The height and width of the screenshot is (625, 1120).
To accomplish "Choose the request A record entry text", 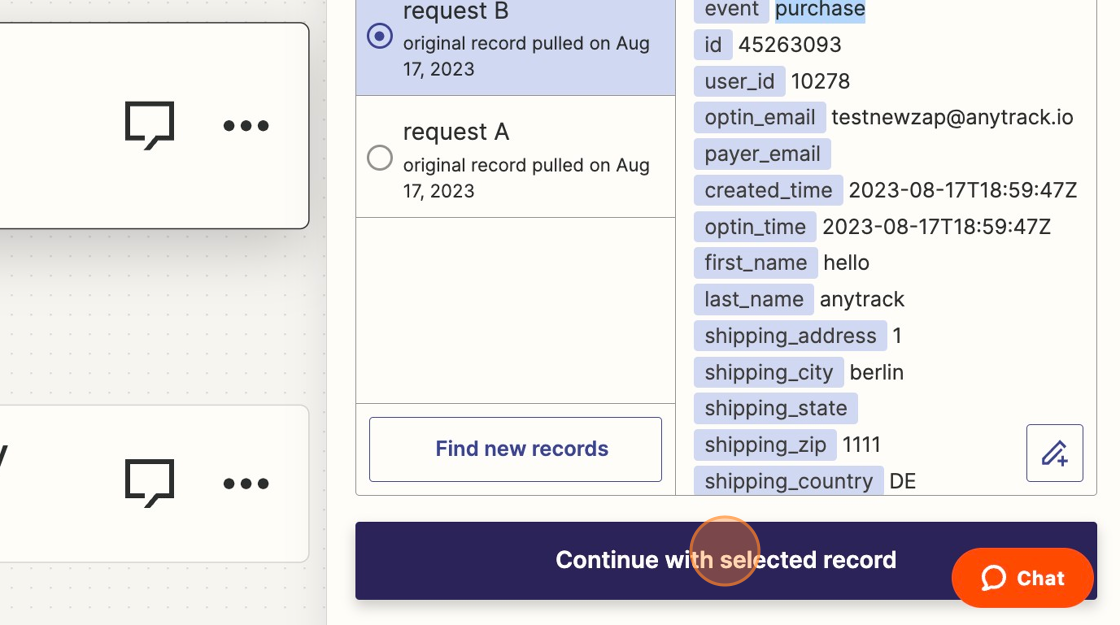I will 526,160.
